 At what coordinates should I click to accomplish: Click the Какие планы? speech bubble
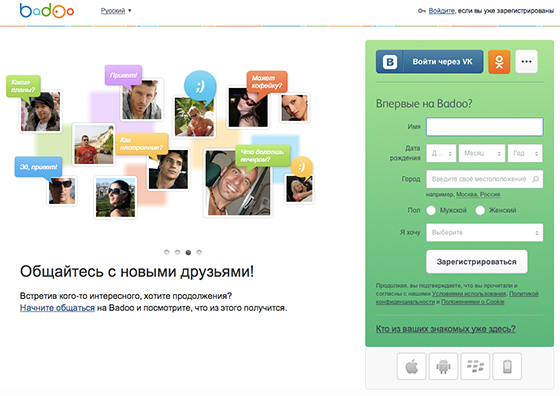[x=23, y=86]
